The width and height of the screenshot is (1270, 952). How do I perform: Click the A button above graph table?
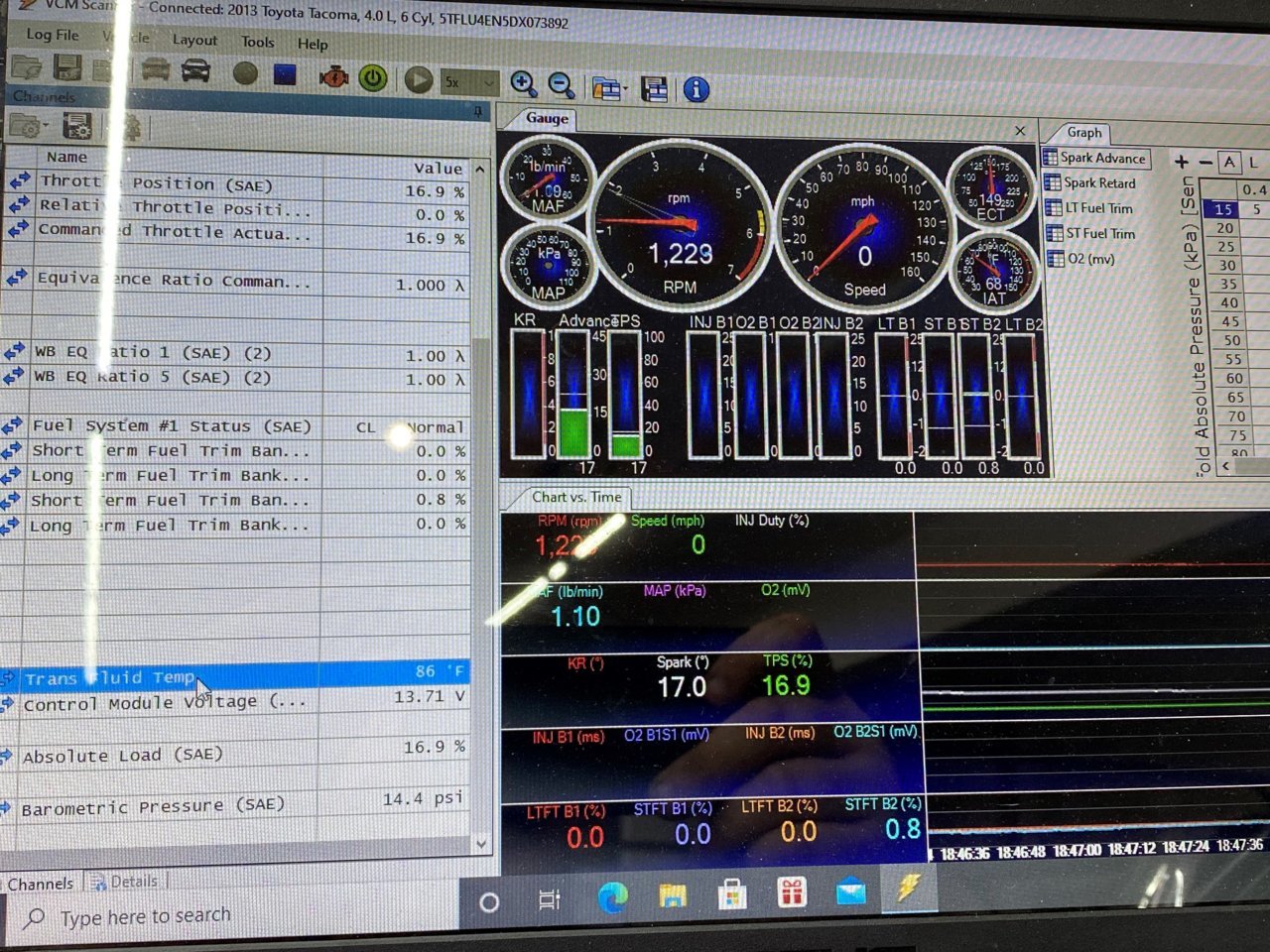click(1229, 162)
